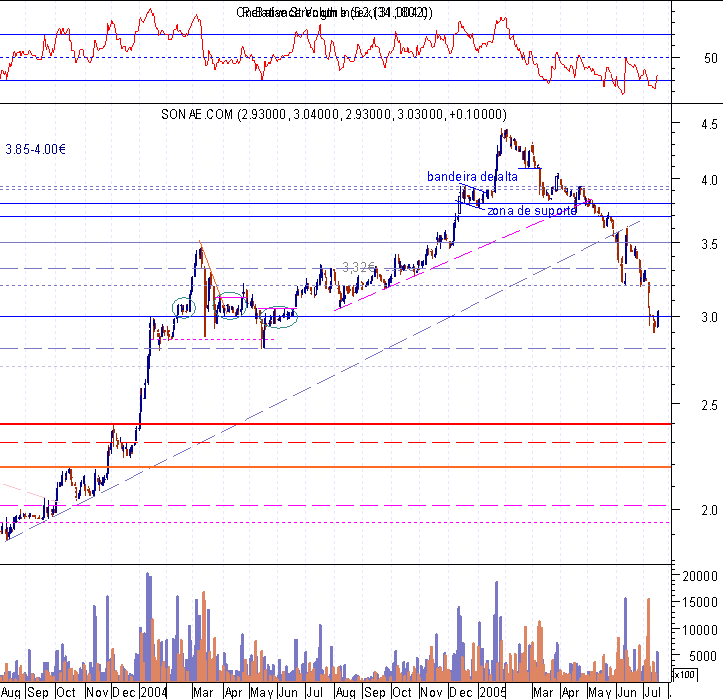
Task: Click the Mar label right after 2005
Action: [543, 692]
